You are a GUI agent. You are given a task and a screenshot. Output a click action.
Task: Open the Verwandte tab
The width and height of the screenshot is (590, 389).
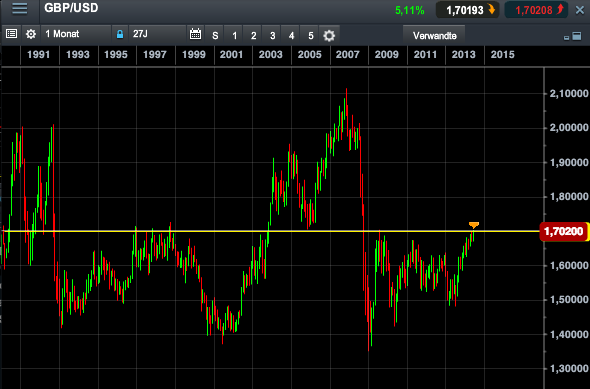click(x=434, y=35)
